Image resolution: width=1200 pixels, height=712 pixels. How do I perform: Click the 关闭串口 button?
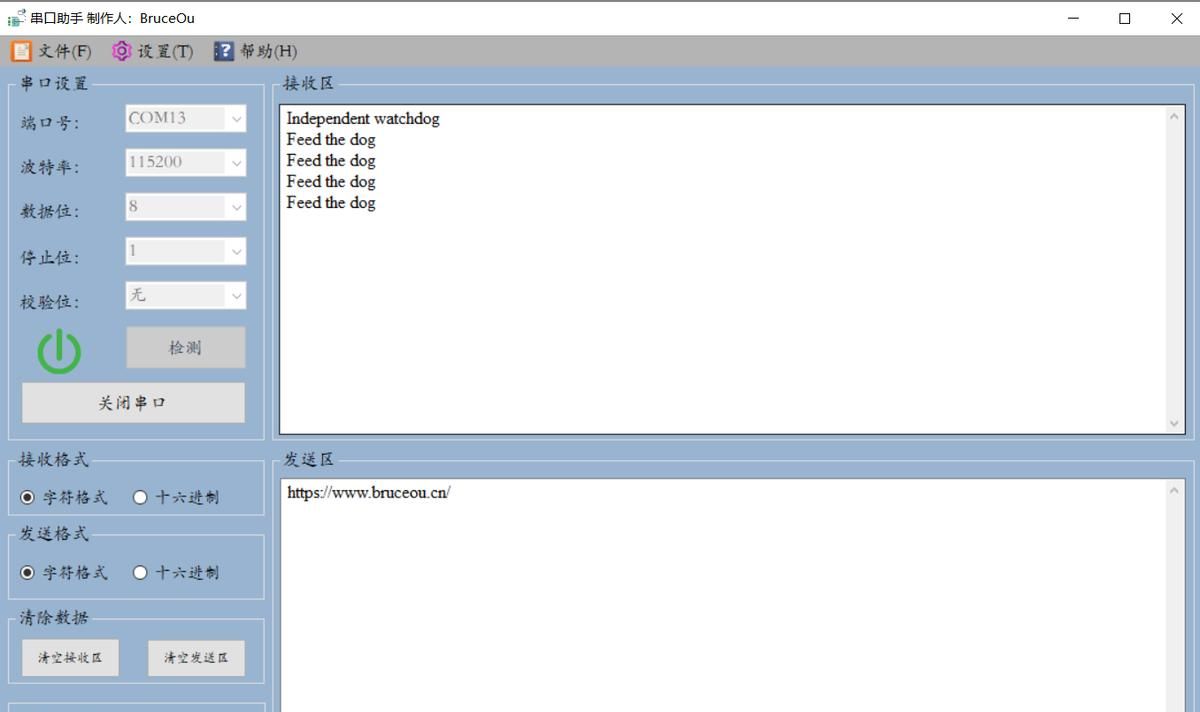click(133, 403)
